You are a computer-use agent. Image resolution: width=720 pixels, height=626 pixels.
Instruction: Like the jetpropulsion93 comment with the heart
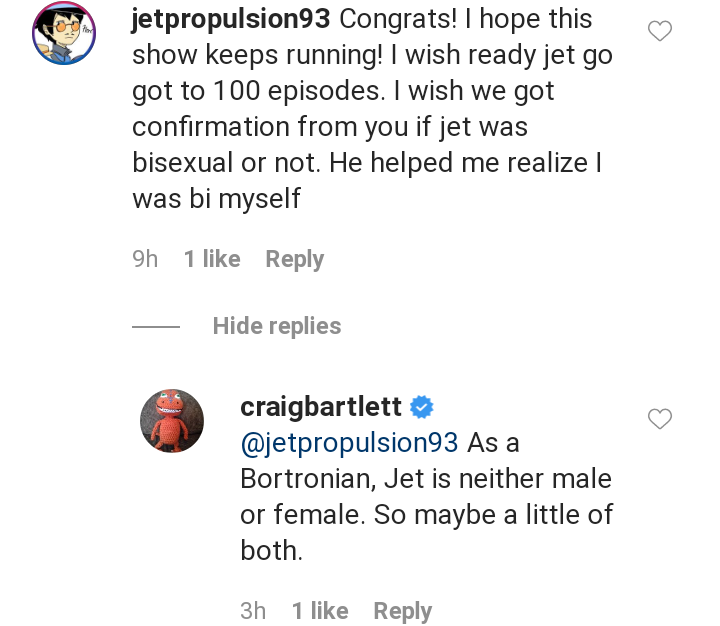(660, 32)
